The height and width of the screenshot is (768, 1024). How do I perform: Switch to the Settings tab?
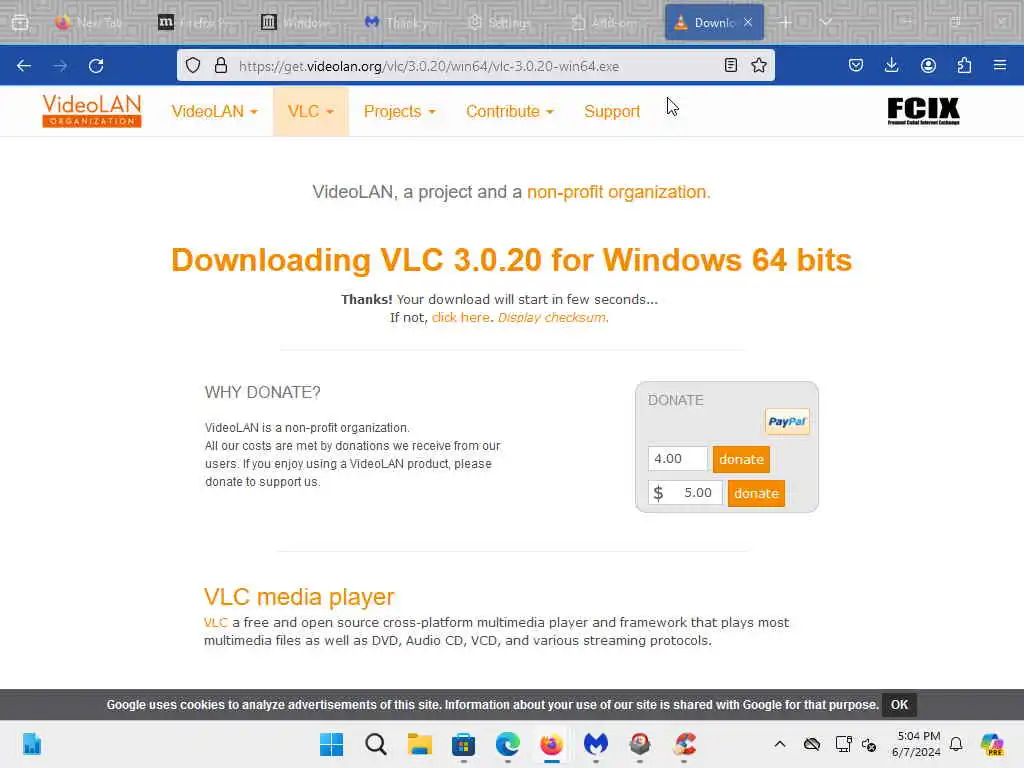click(x=501, y=22)
